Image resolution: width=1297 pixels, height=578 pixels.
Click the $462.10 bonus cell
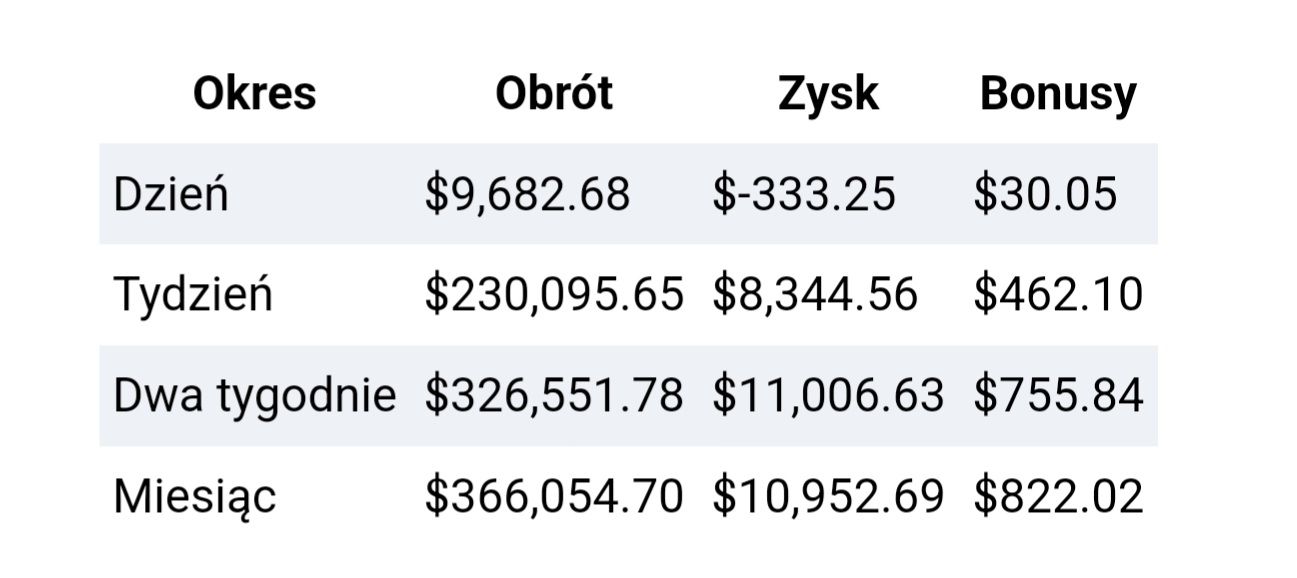coord(1058,295)
